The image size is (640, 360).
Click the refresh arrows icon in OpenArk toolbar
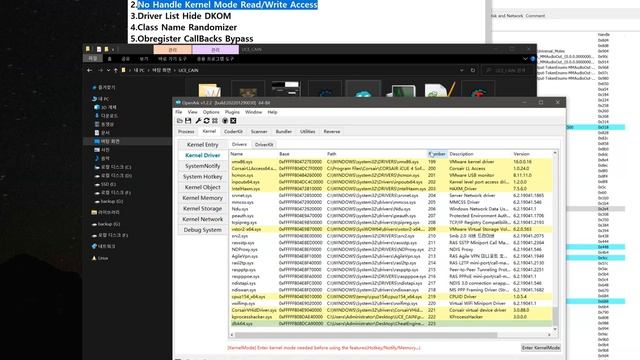(x=207, y=121)
